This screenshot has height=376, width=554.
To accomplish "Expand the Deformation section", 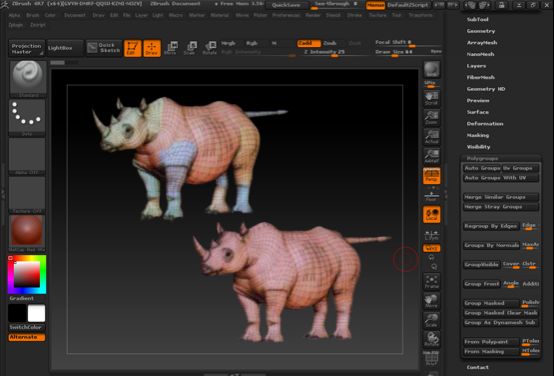I will 485,124.
